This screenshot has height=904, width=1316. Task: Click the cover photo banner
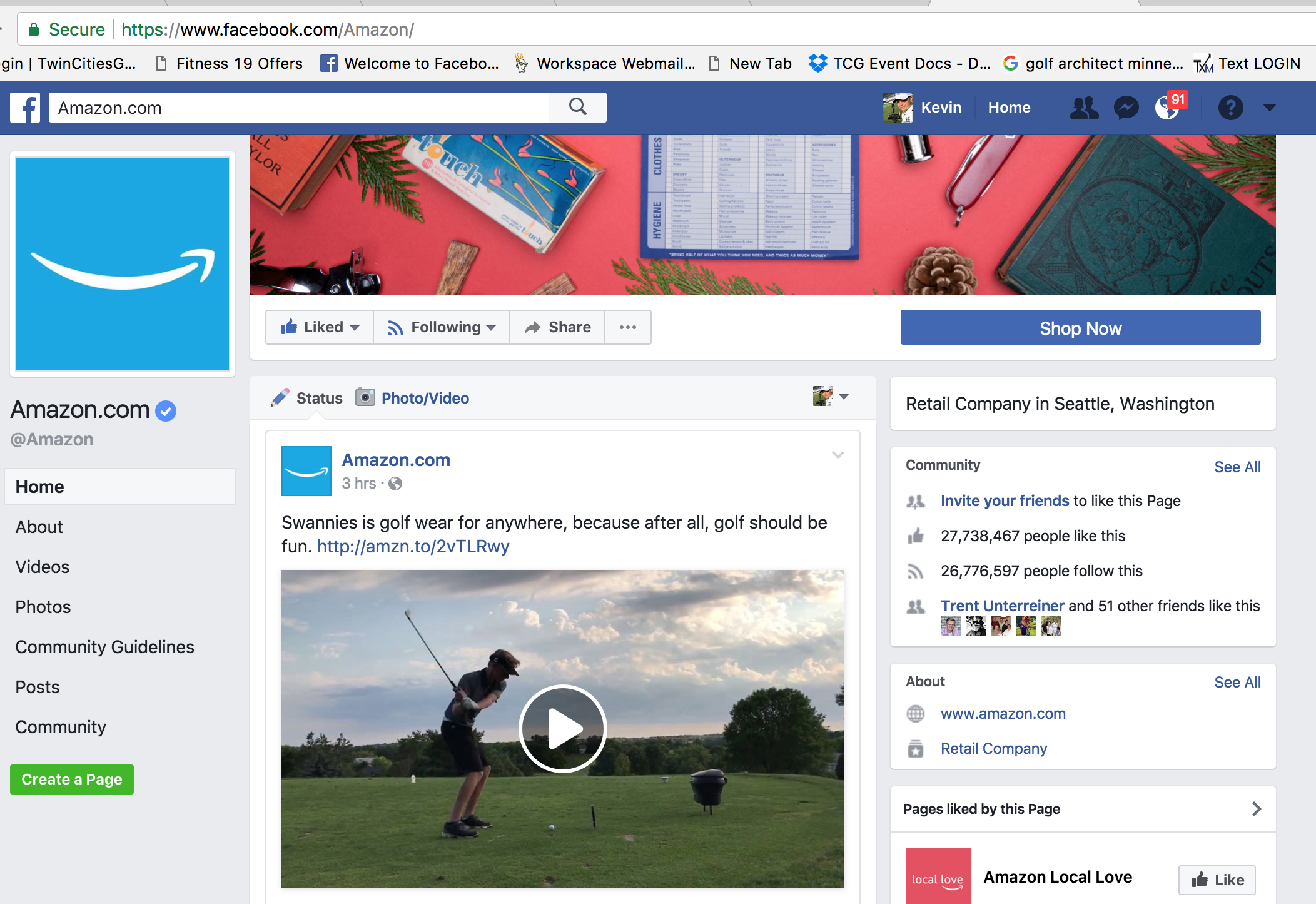tap(762, 215)
